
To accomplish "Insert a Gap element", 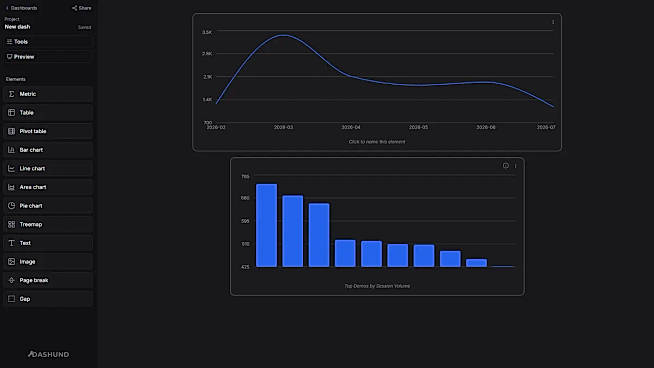I will (48, 299).
